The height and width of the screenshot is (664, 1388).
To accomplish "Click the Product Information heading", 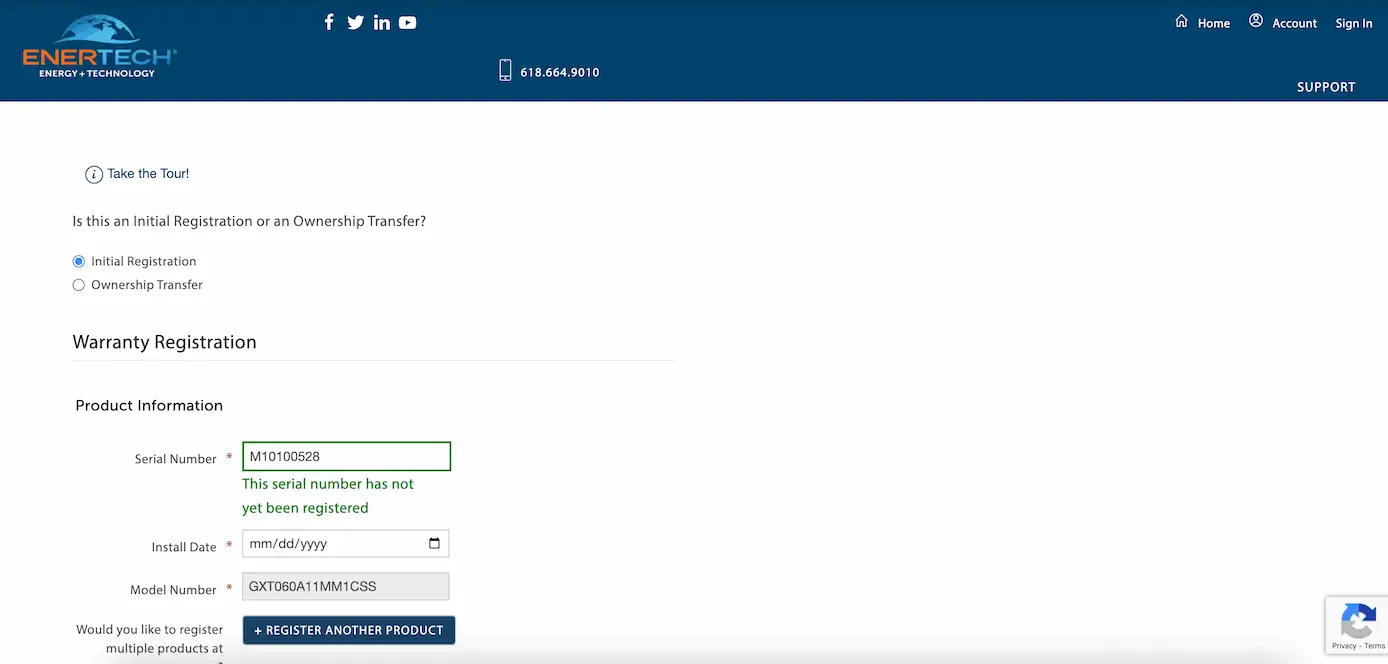I will click(149, 405).
